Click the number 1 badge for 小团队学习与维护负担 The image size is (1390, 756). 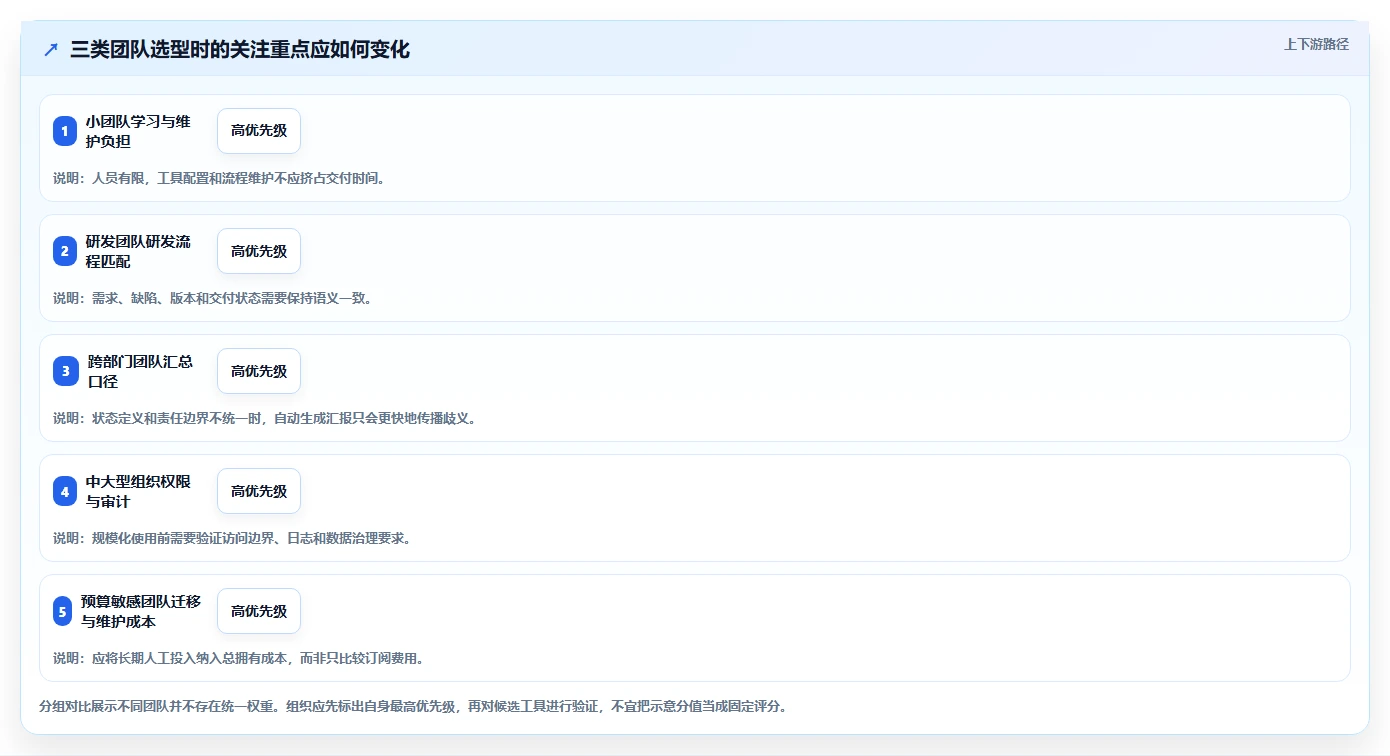point(65,131)
